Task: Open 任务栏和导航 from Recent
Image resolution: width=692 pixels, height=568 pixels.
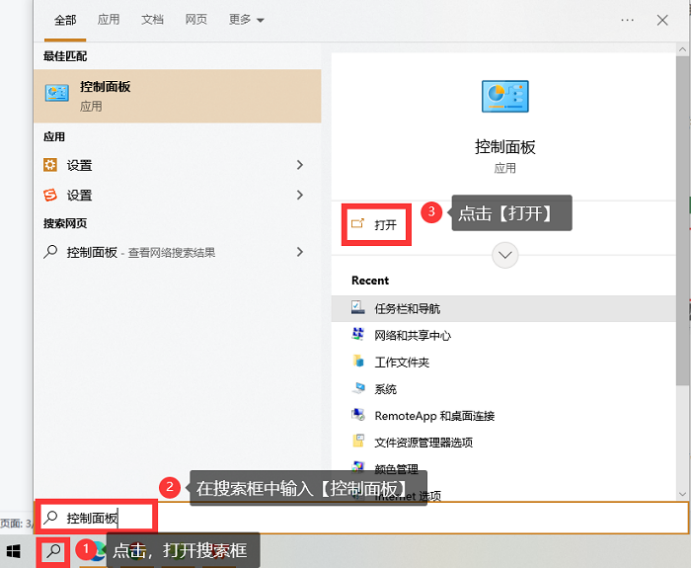Action: click(503, 308)
